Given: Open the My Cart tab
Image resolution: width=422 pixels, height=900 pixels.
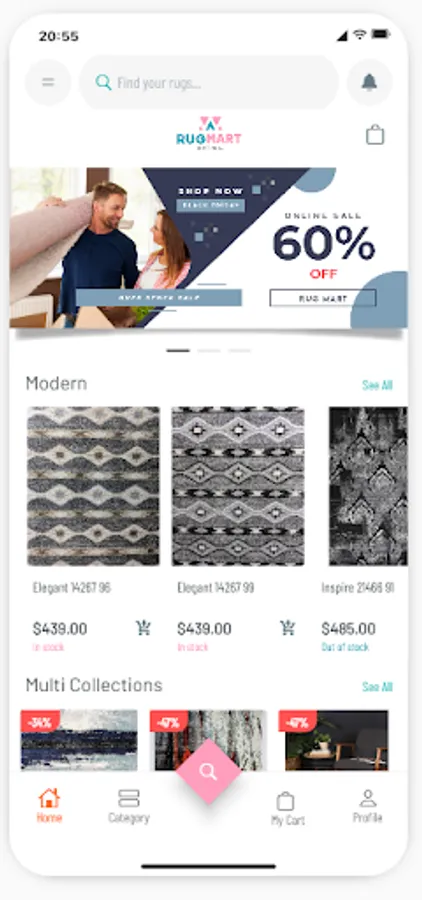Looking at the screenshot, I should pos(288,808).
